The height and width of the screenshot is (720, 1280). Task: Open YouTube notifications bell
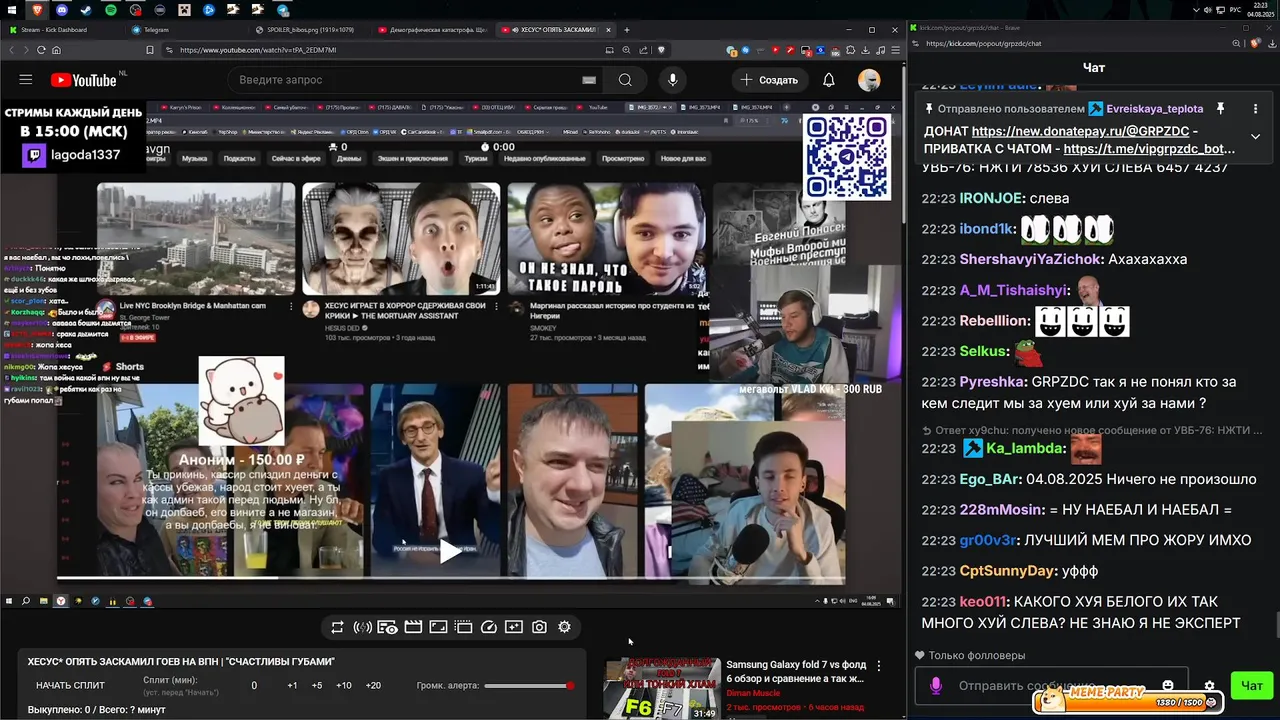pyautogui.click(x=829, y=80)
